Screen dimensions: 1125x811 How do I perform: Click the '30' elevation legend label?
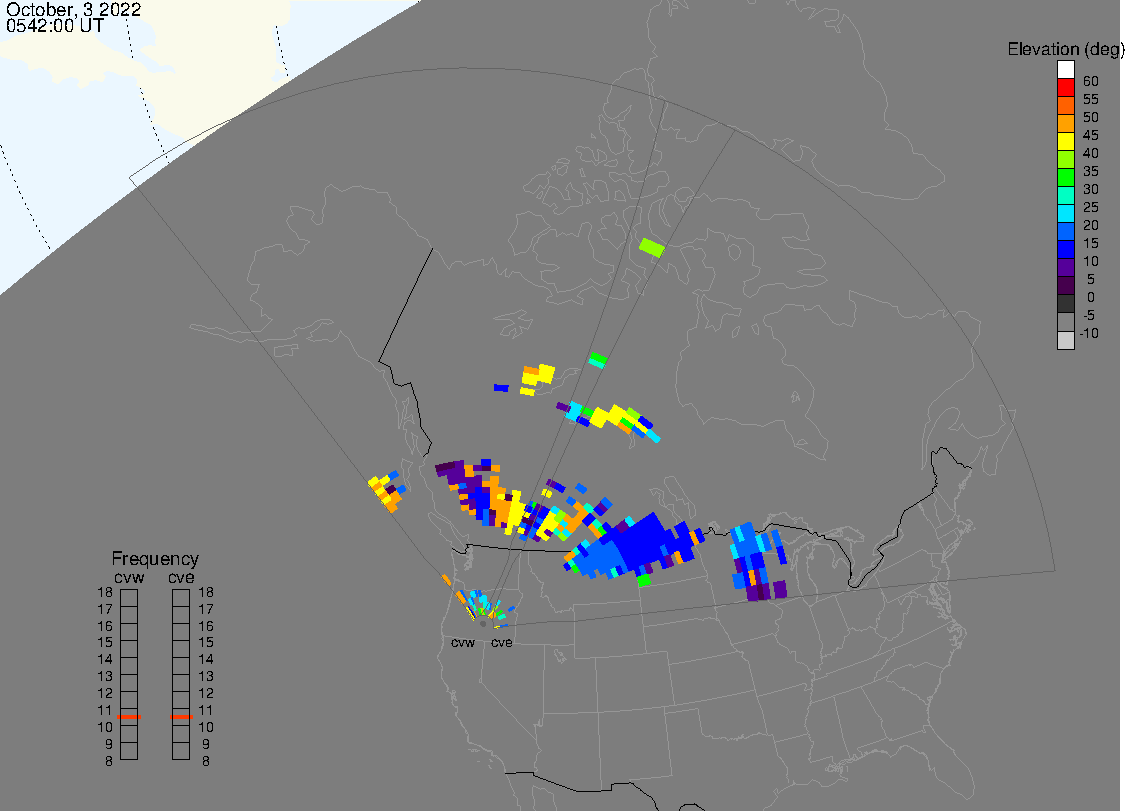coord(1091,189)
